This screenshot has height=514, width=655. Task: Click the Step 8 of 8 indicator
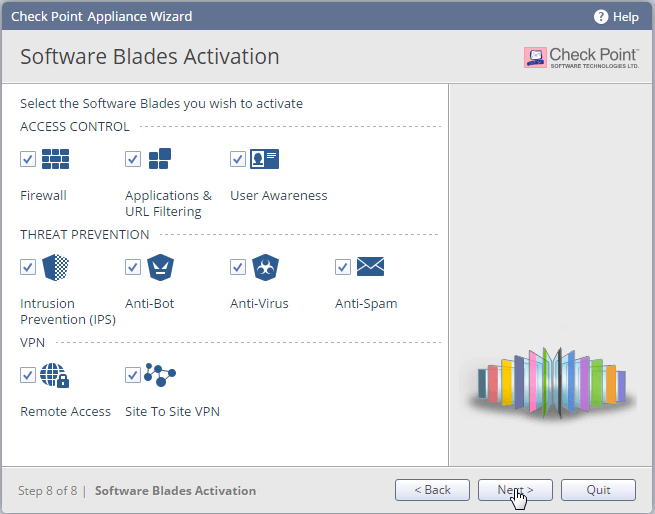(48, 490)
